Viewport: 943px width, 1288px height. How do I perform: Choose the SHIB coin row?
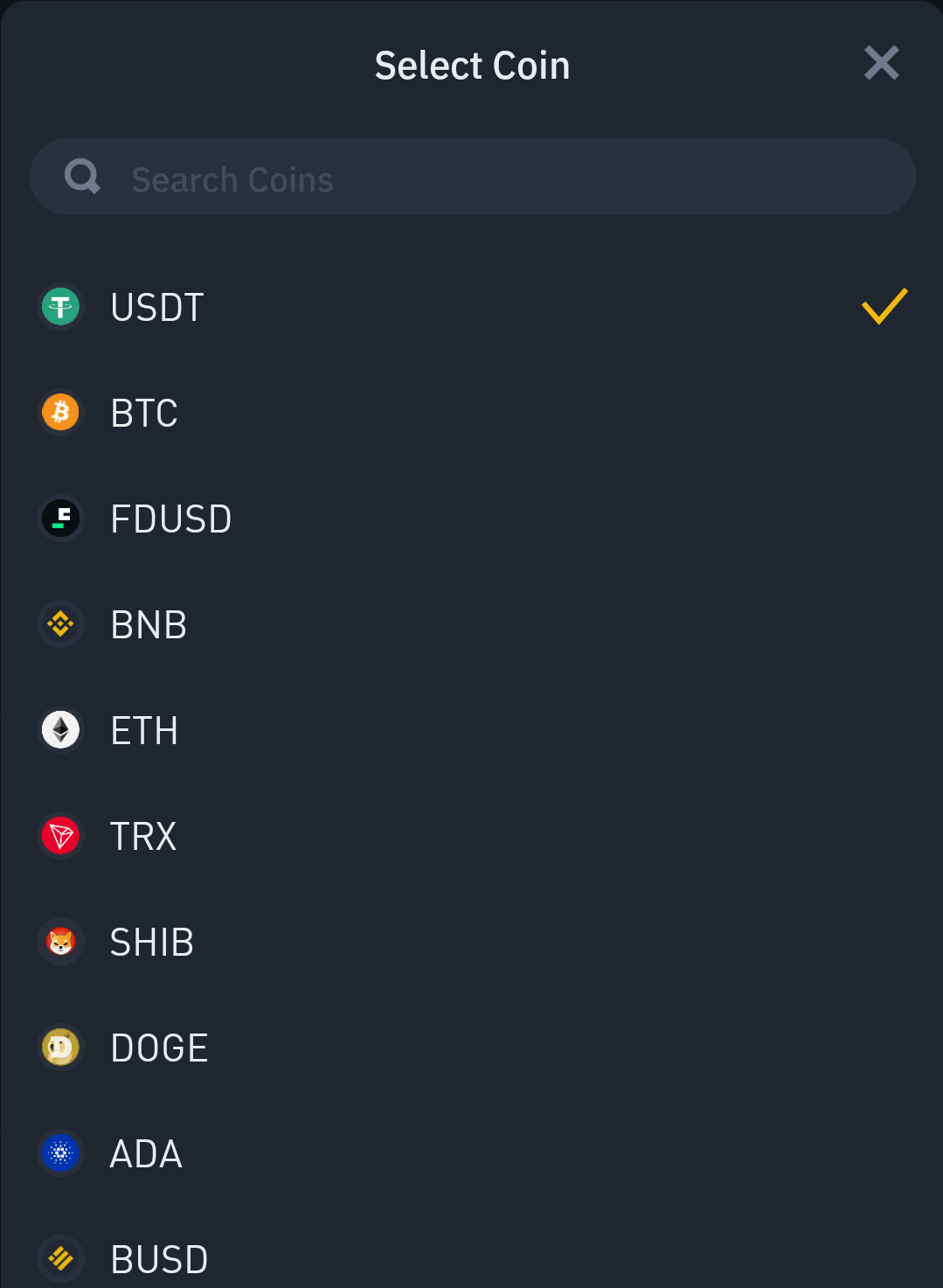point(472,942)
